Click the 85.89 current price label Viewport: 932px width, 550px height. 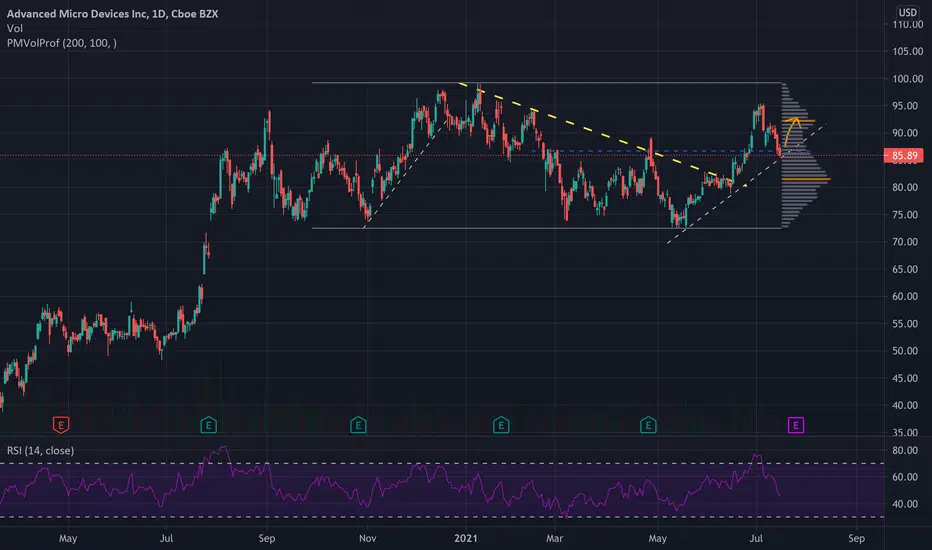click(x=903, y=156)
